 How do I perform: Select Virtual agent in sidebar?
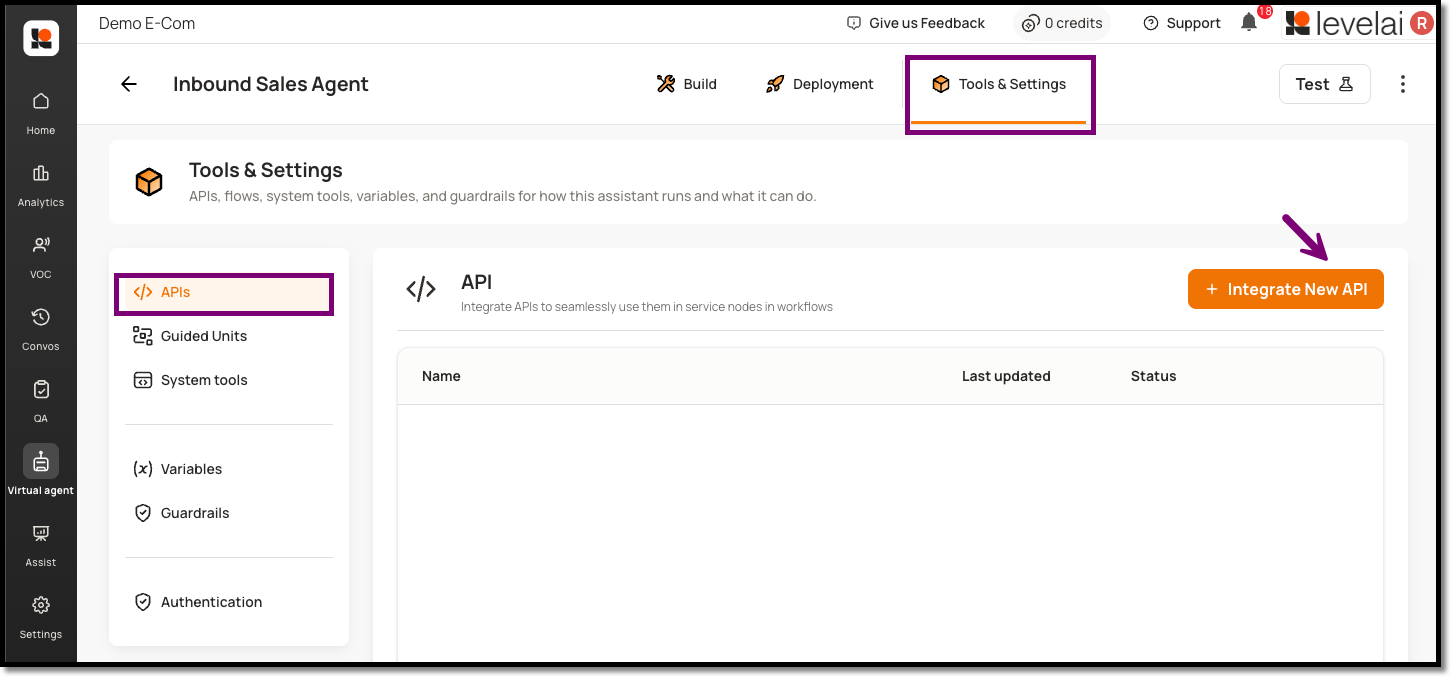[41, 471]
